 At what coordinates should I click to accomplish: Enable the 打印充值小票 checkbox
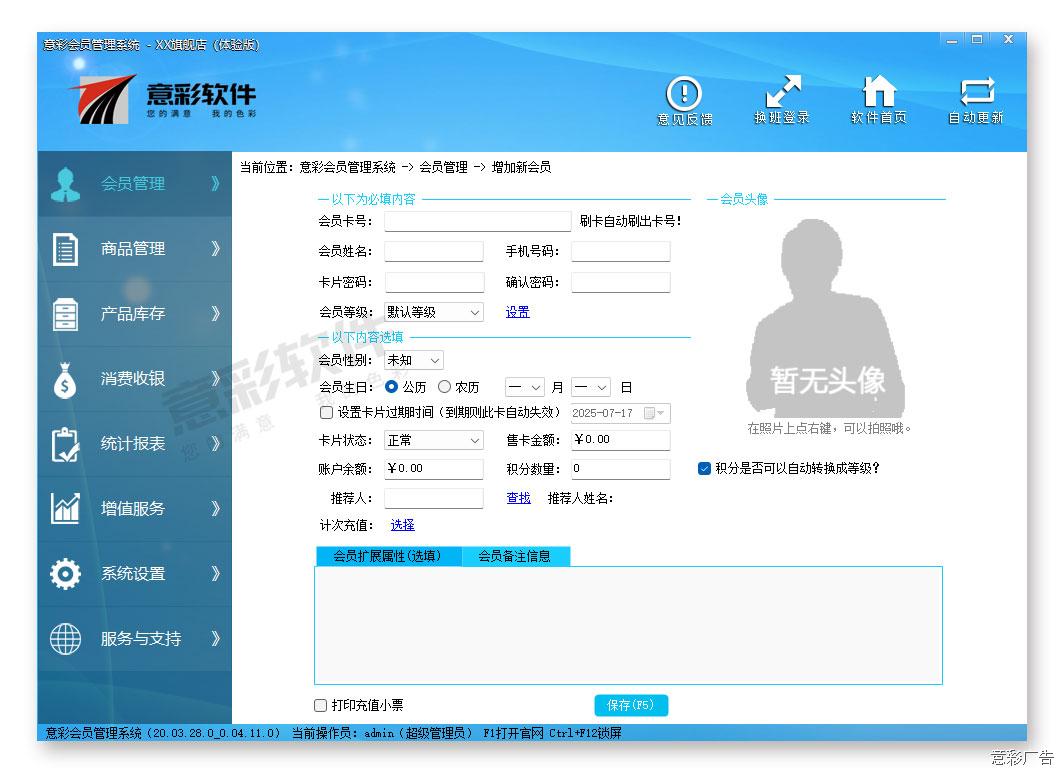coord(321,705)
